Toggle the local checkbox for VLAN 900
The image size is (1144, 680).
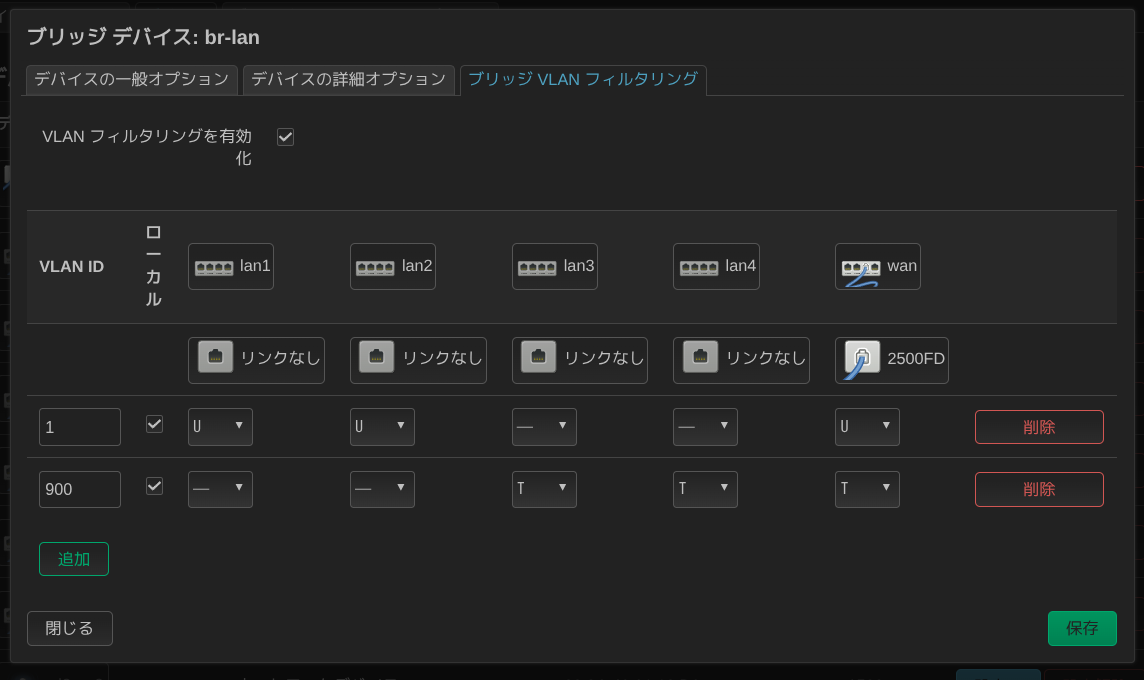(x=154, y=486)
